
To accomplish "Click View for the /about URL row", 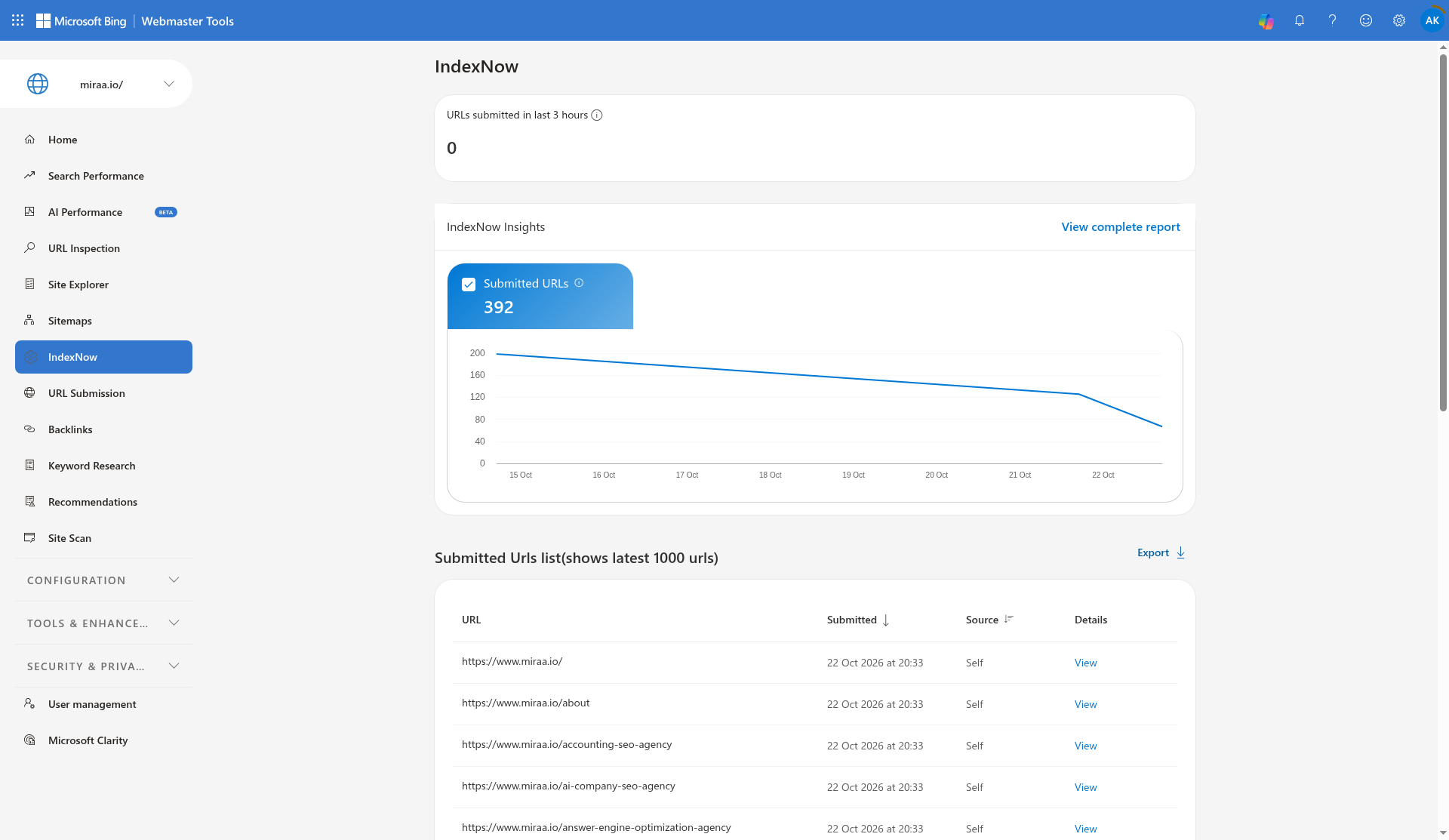I will point(1085,704).
